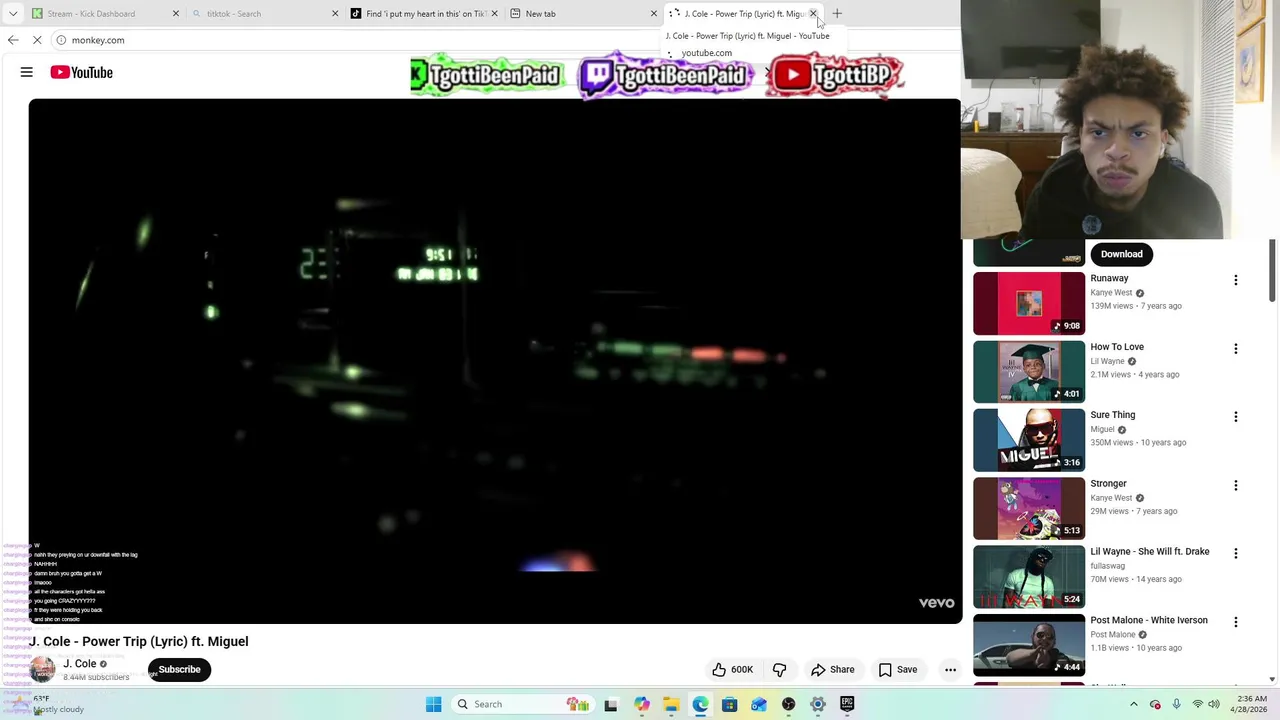1280x720 pixels.
Task: Open Sure Thing thumbnail by Miguel
Action: [1029, 440]
